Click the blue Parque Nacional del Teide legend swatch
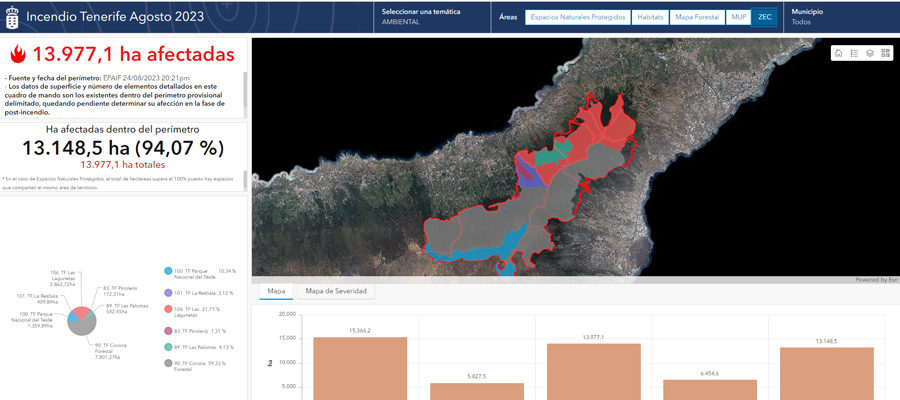Screen dimensions: 900x400 pos(168,271)
